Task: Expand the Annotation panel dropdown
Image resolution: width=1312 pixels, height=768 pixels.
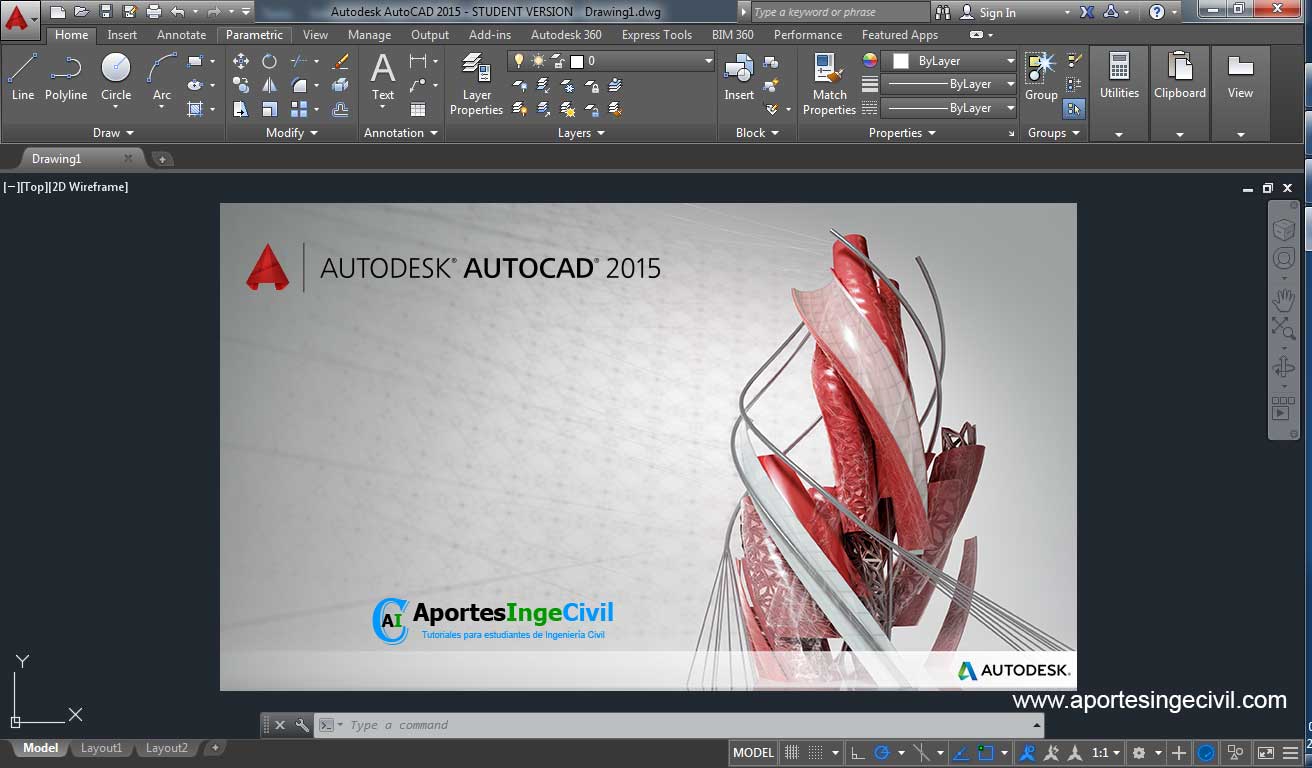Action: pyautogui.click(x=400, y=133)
